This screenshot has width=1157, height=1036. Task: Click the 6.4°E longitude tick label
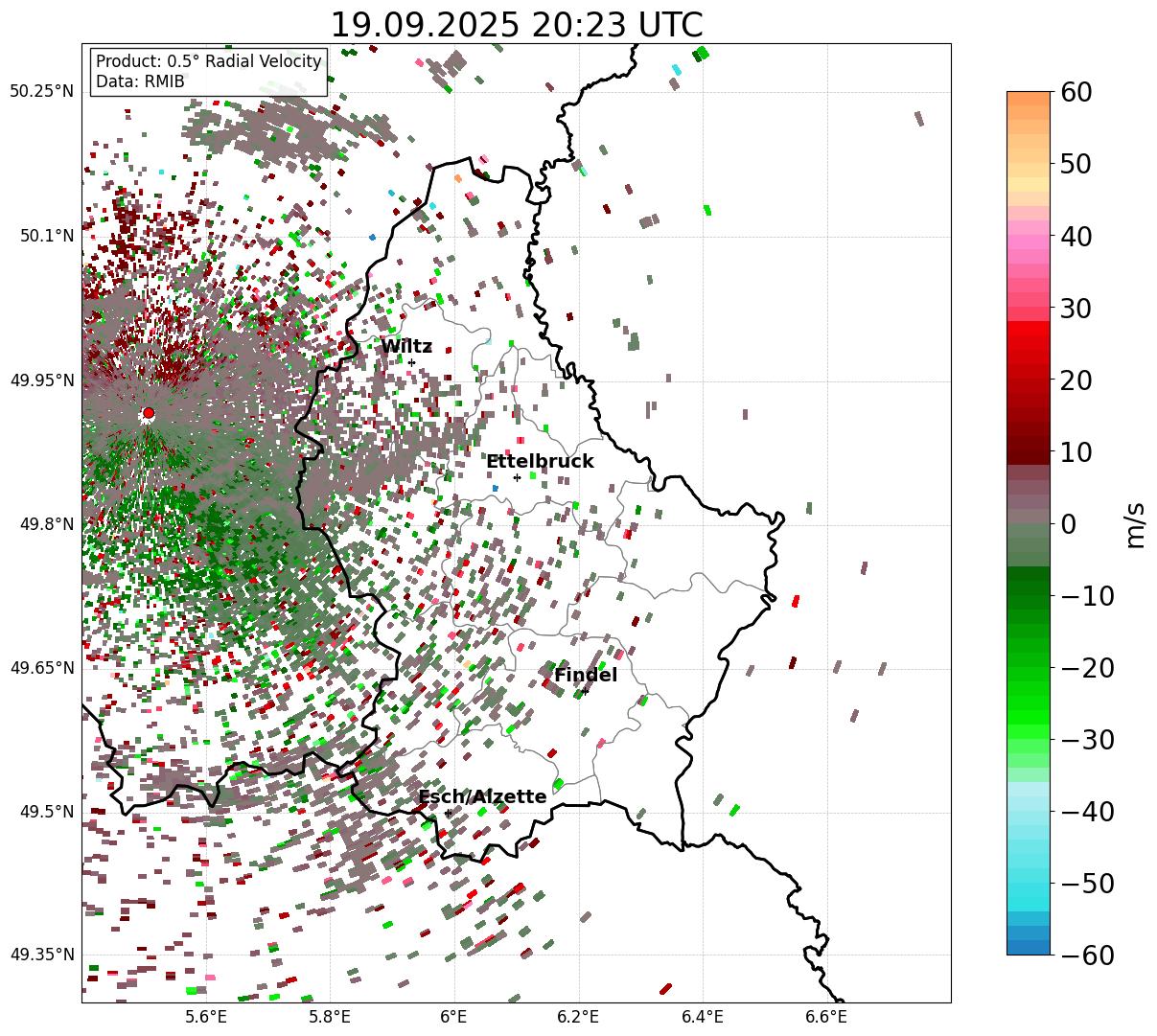click(x=703, y=1018)
